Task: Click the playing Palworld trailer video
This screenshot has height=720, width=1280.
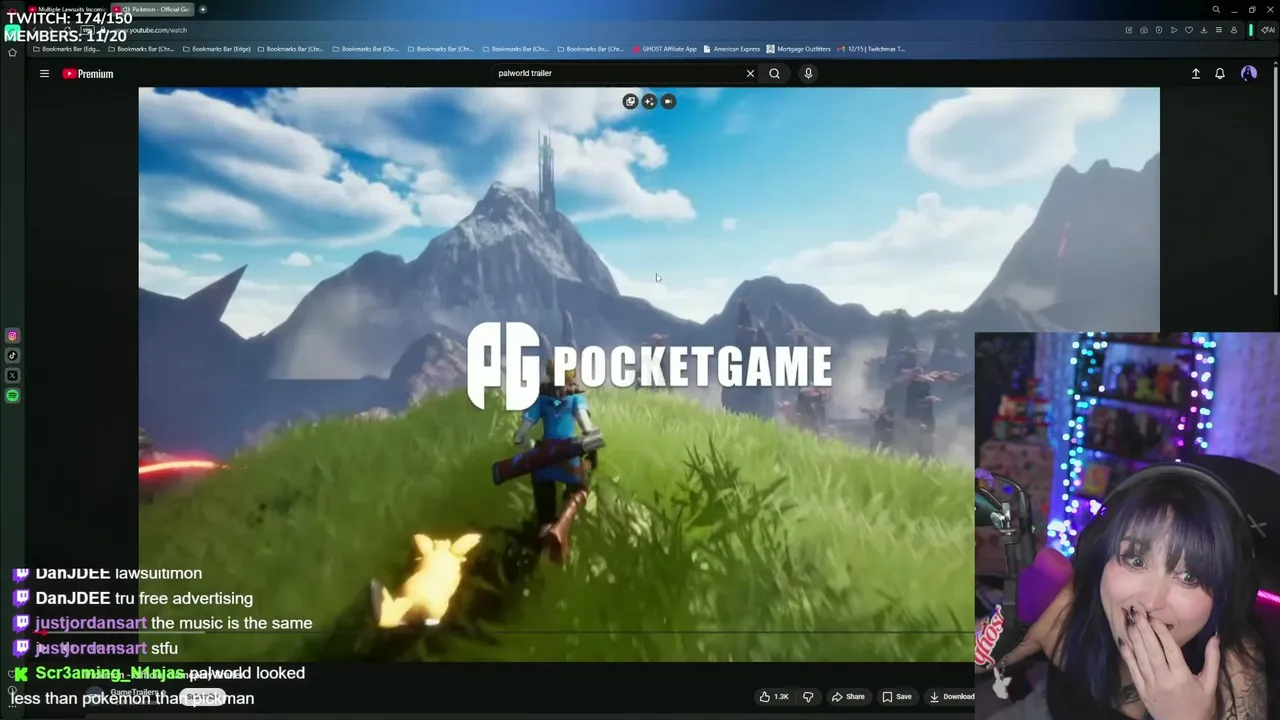Action: click(649, 374)
